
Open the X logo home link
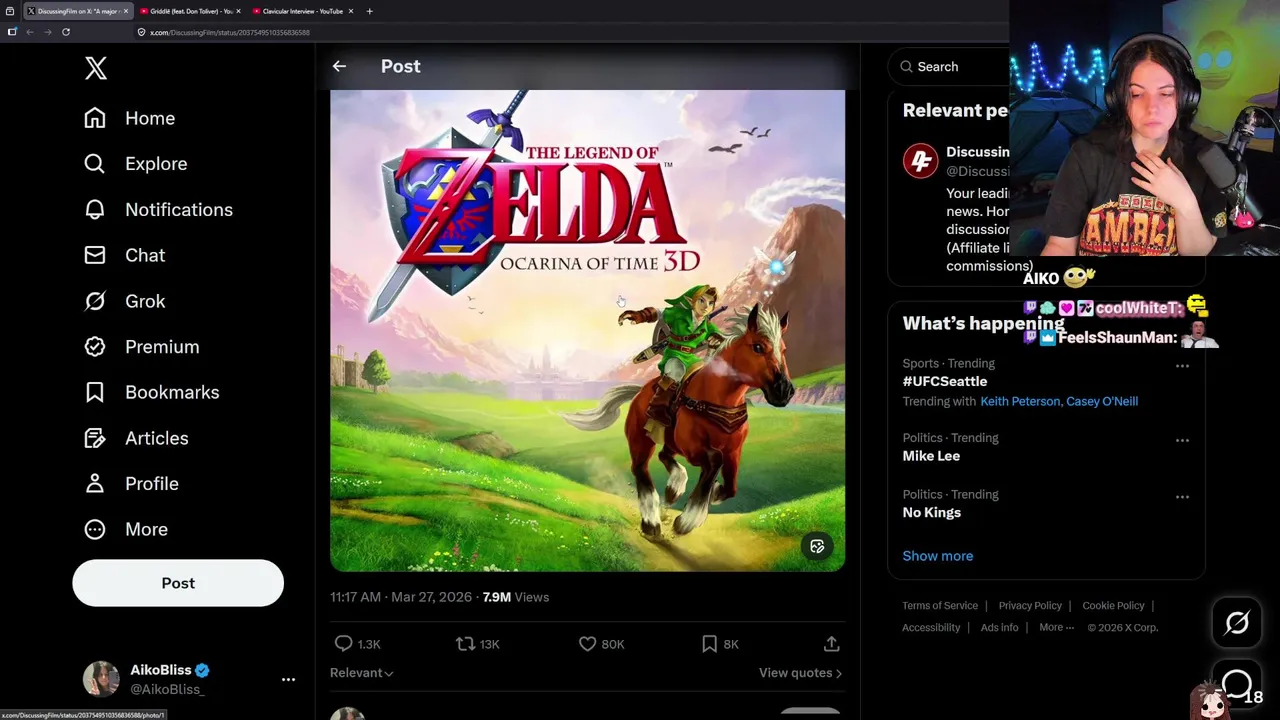click(96, 68)
